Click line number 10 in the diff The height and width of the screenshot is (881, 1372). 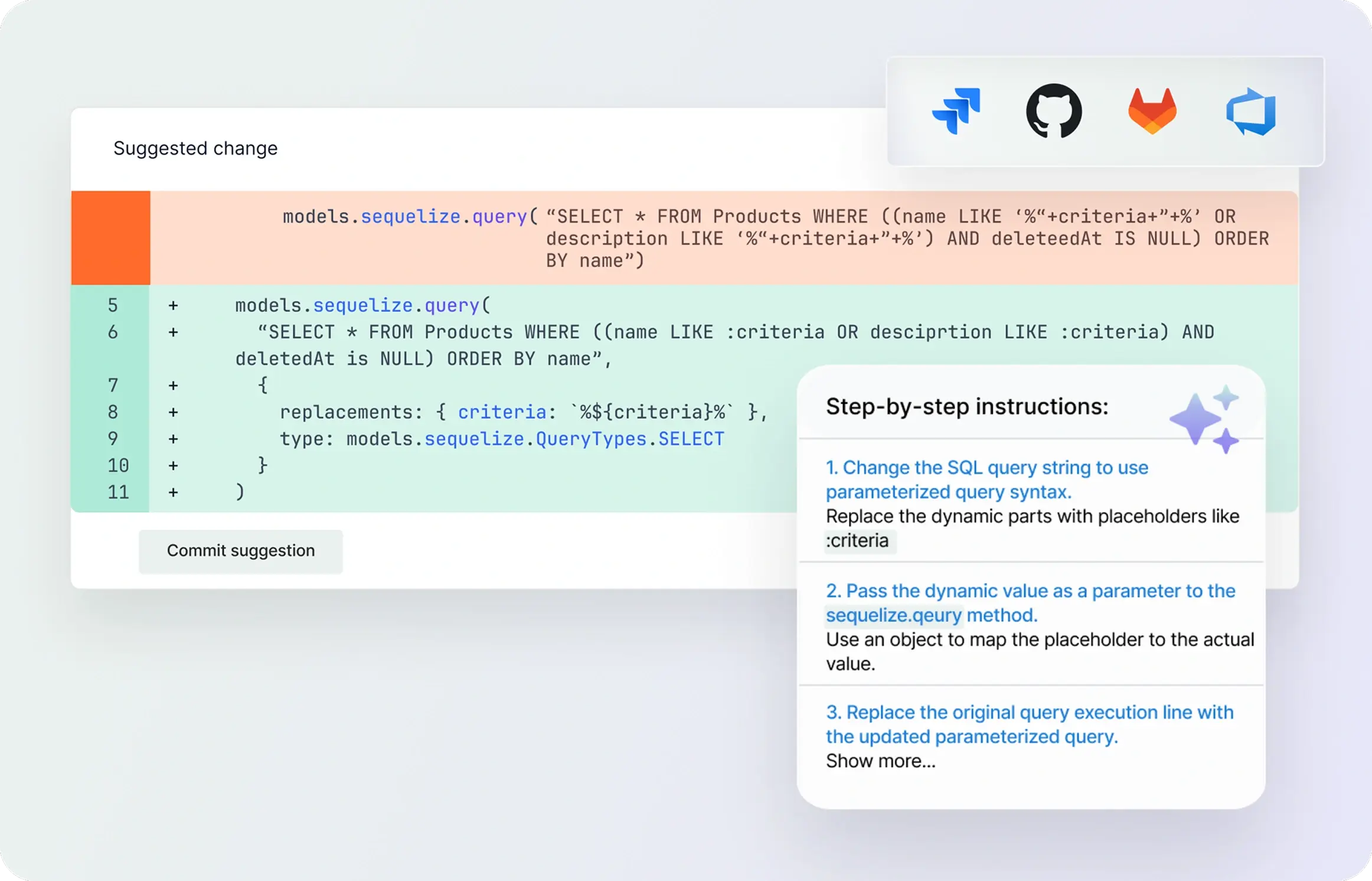click(118, 466)
